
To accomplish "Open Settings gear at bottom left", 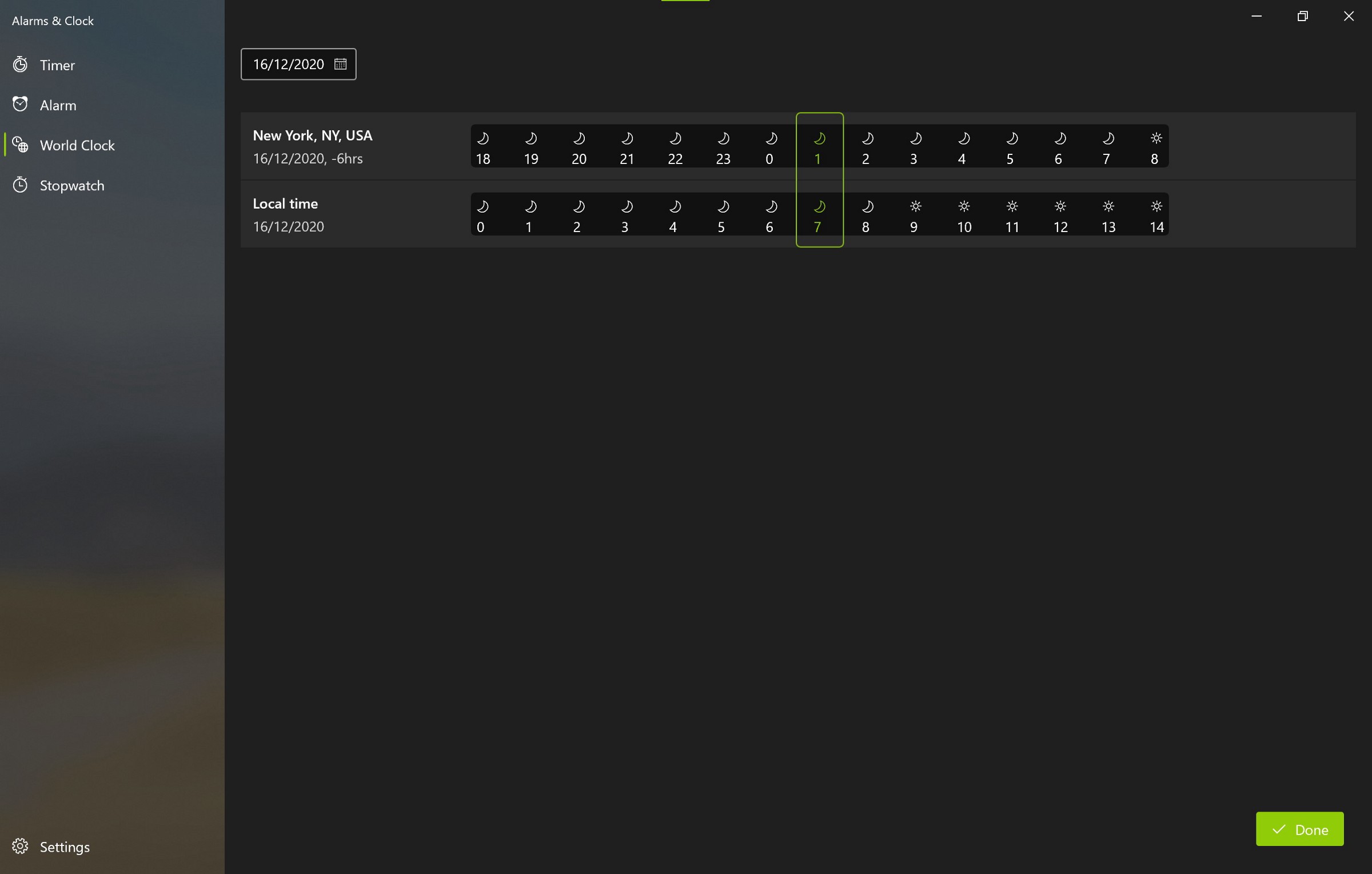I will tap(21, 846).
